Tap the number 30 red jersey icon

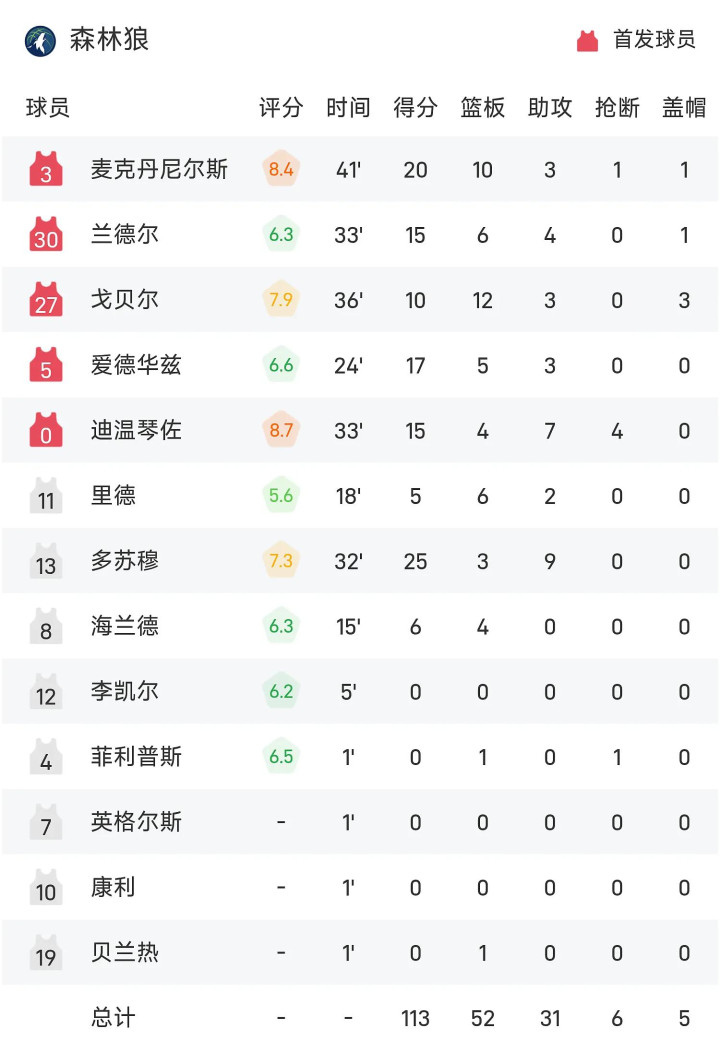pos(46,235)
